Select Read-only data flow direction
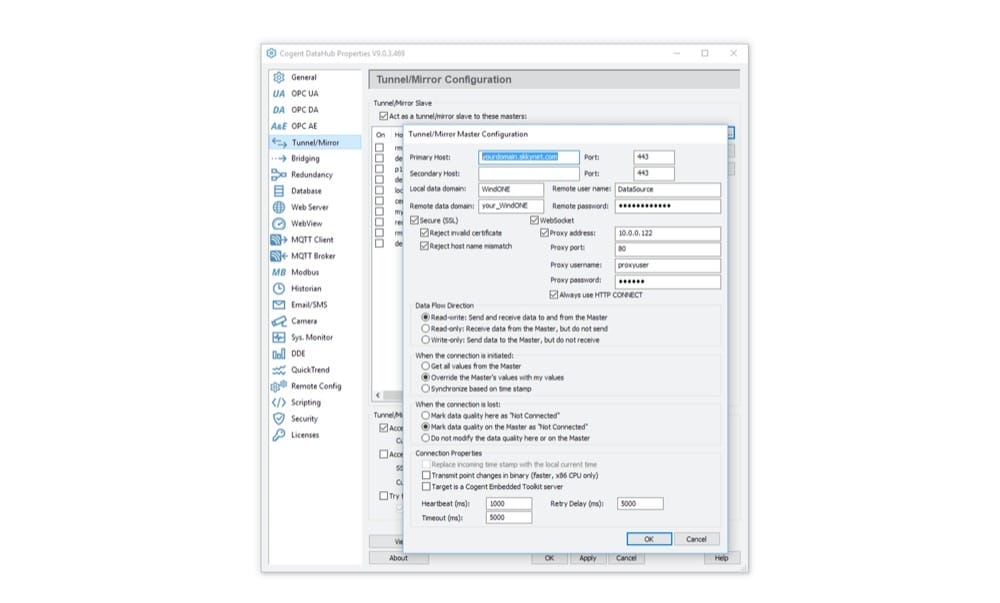The width and height of the screenshot is (1000, 603). pos(425,329)
